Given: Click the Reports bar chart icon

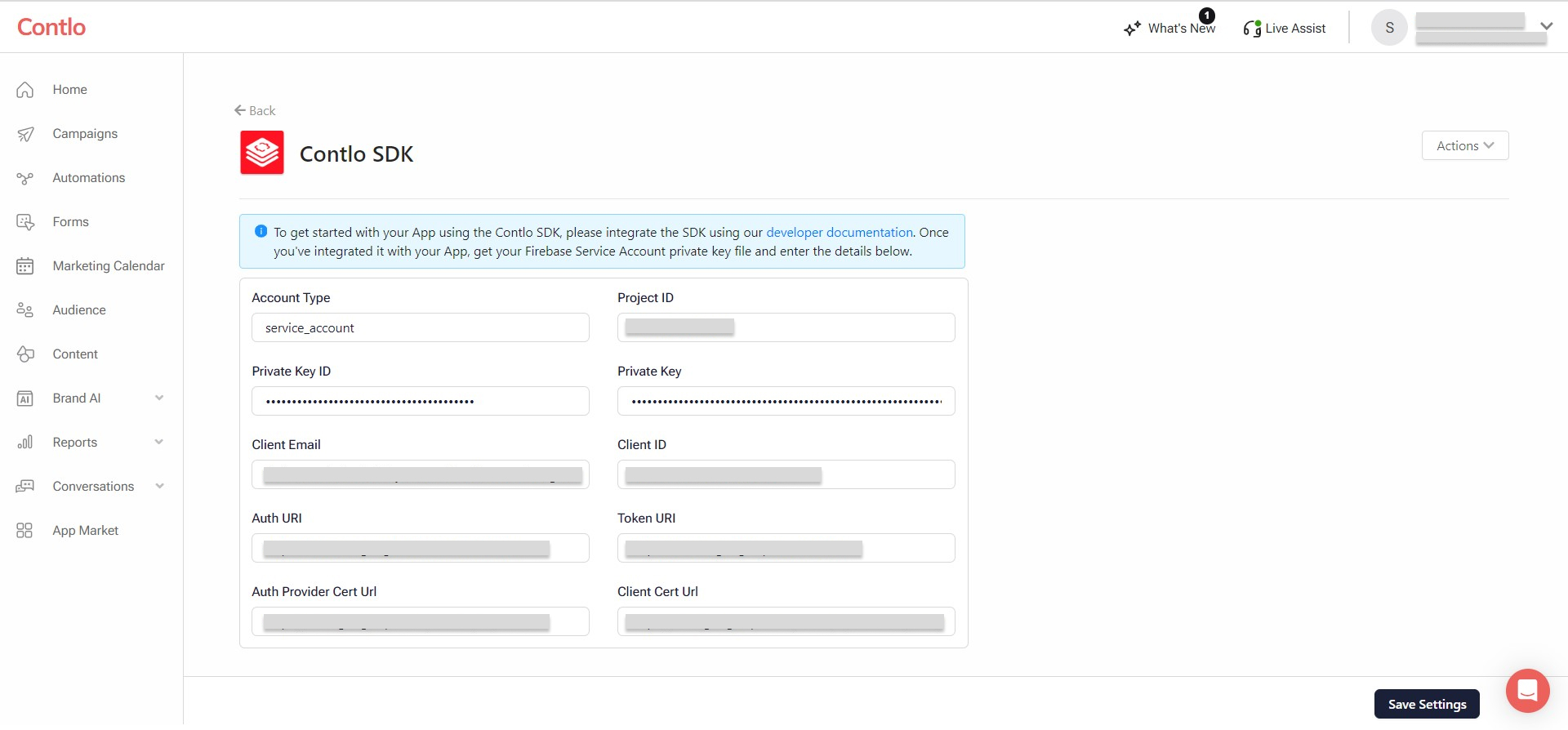Looking at the screenshot, I should coord(25,443).
